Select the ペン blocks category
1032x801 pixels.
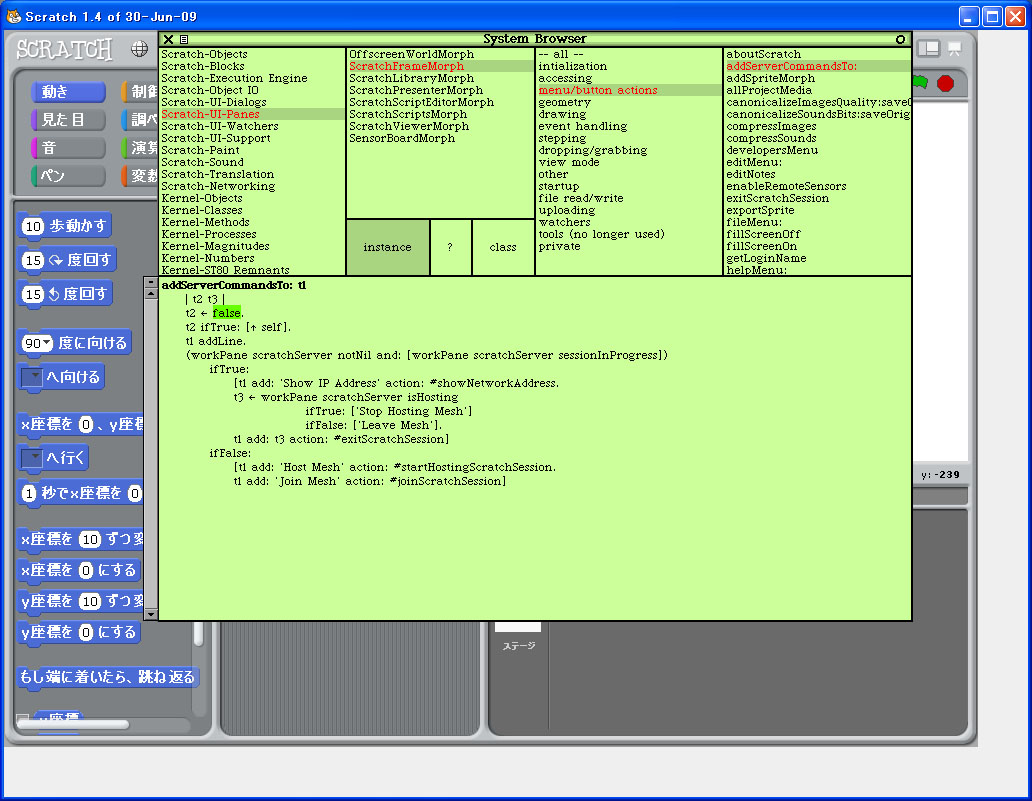coord(68,176)
